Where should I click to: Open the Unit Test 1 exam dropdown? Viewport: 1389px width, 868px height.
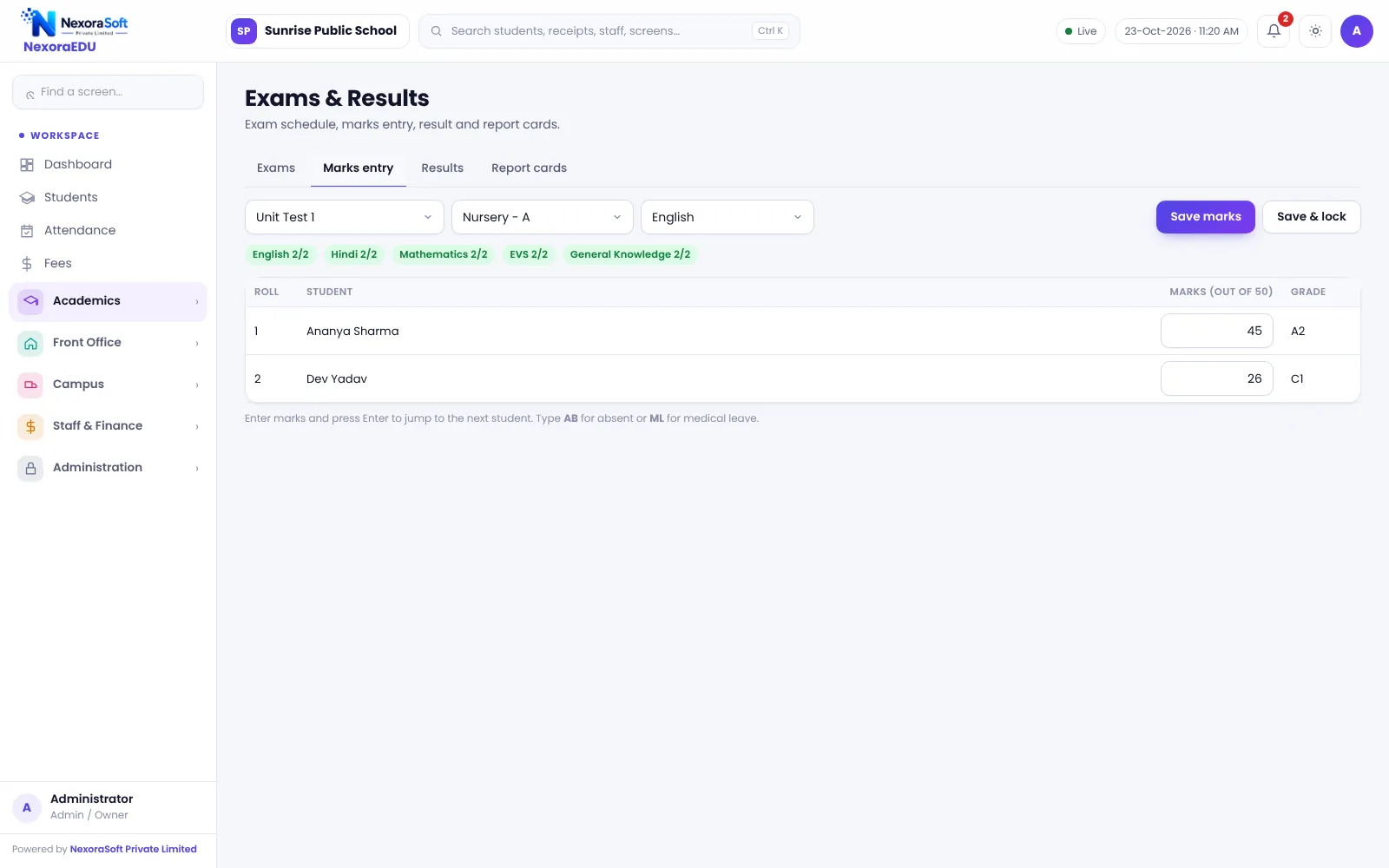[345, 217]
